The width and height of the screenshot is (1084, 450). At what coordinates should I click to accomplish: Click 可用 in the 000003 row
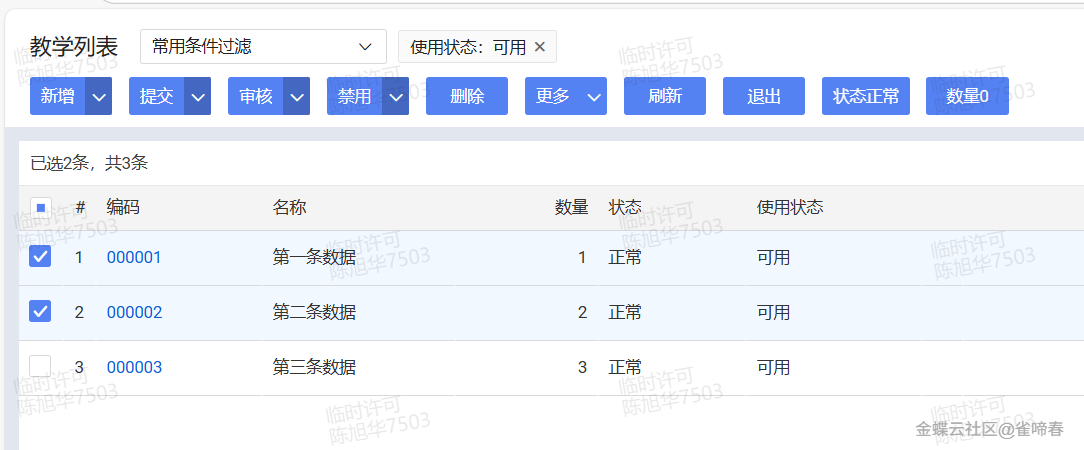coord(774,367)
